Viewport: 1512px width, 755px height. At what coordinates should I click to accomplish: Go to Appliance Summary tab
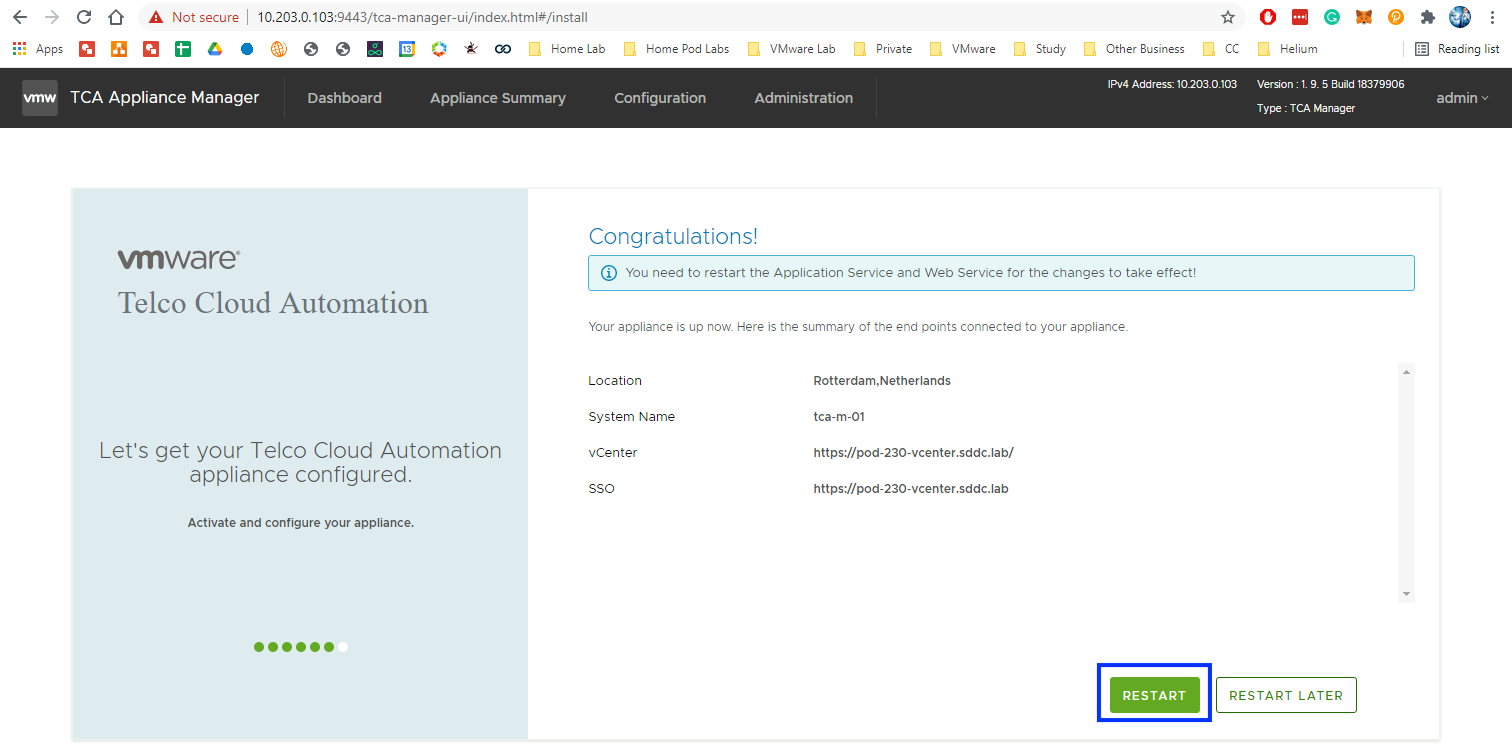click(x=497, y=98)
